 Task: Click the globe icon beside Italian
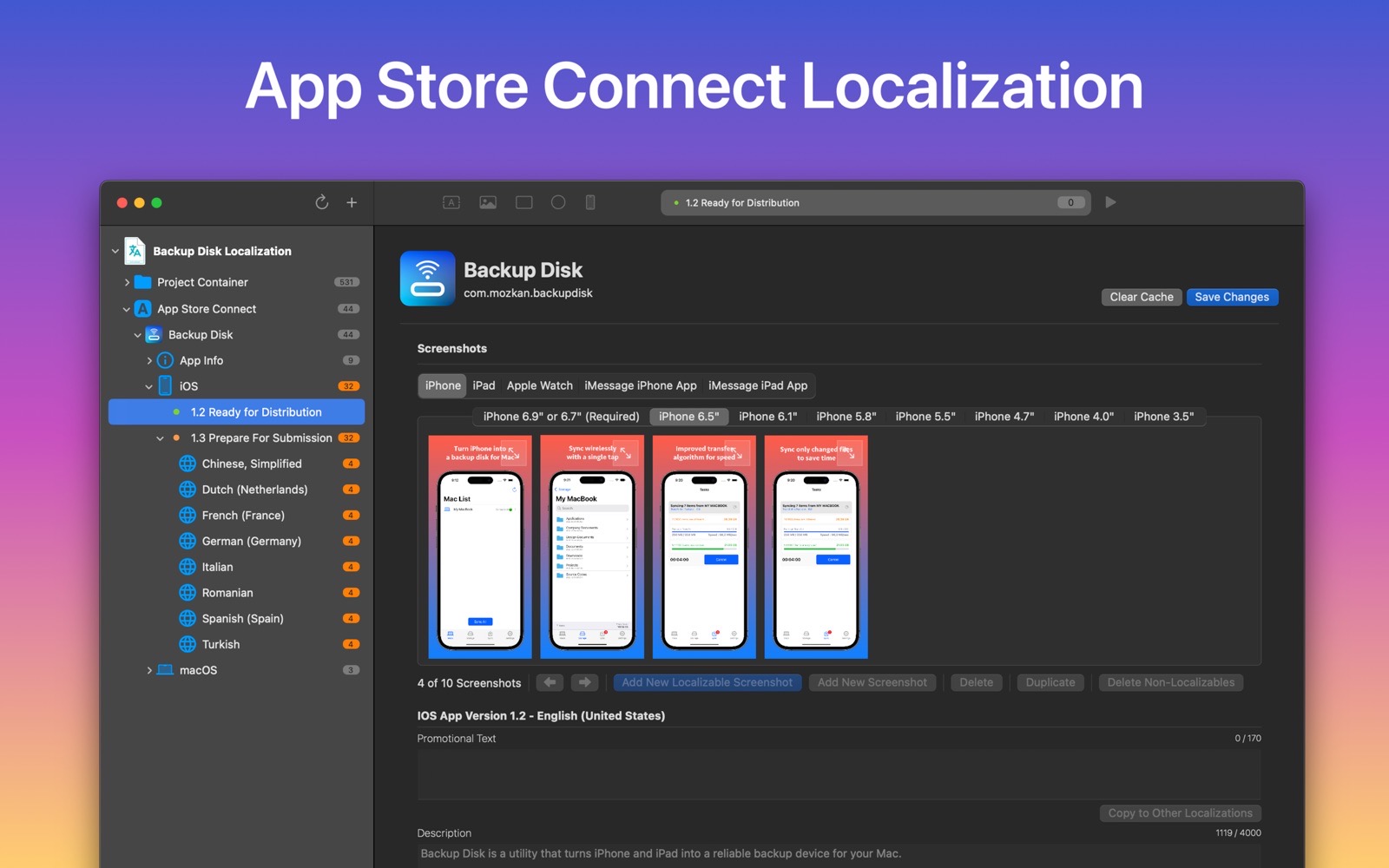(188, 567)
